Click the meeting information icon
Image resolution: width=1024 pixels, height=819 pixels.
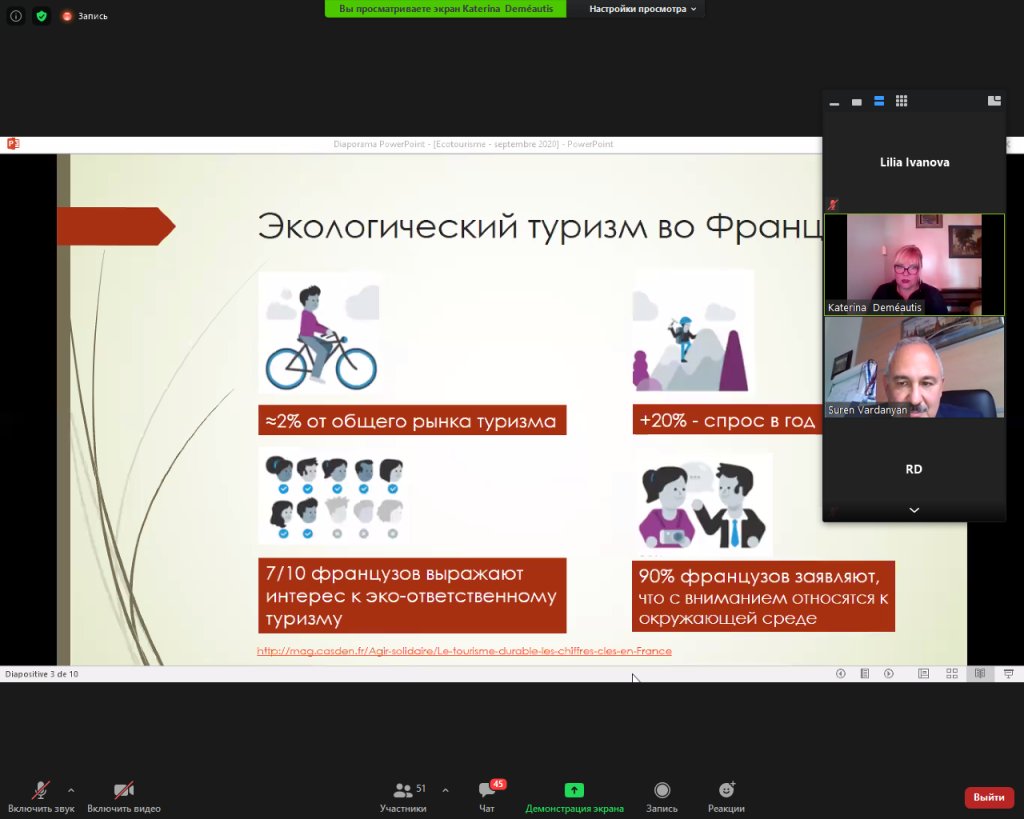click(16, 16)
